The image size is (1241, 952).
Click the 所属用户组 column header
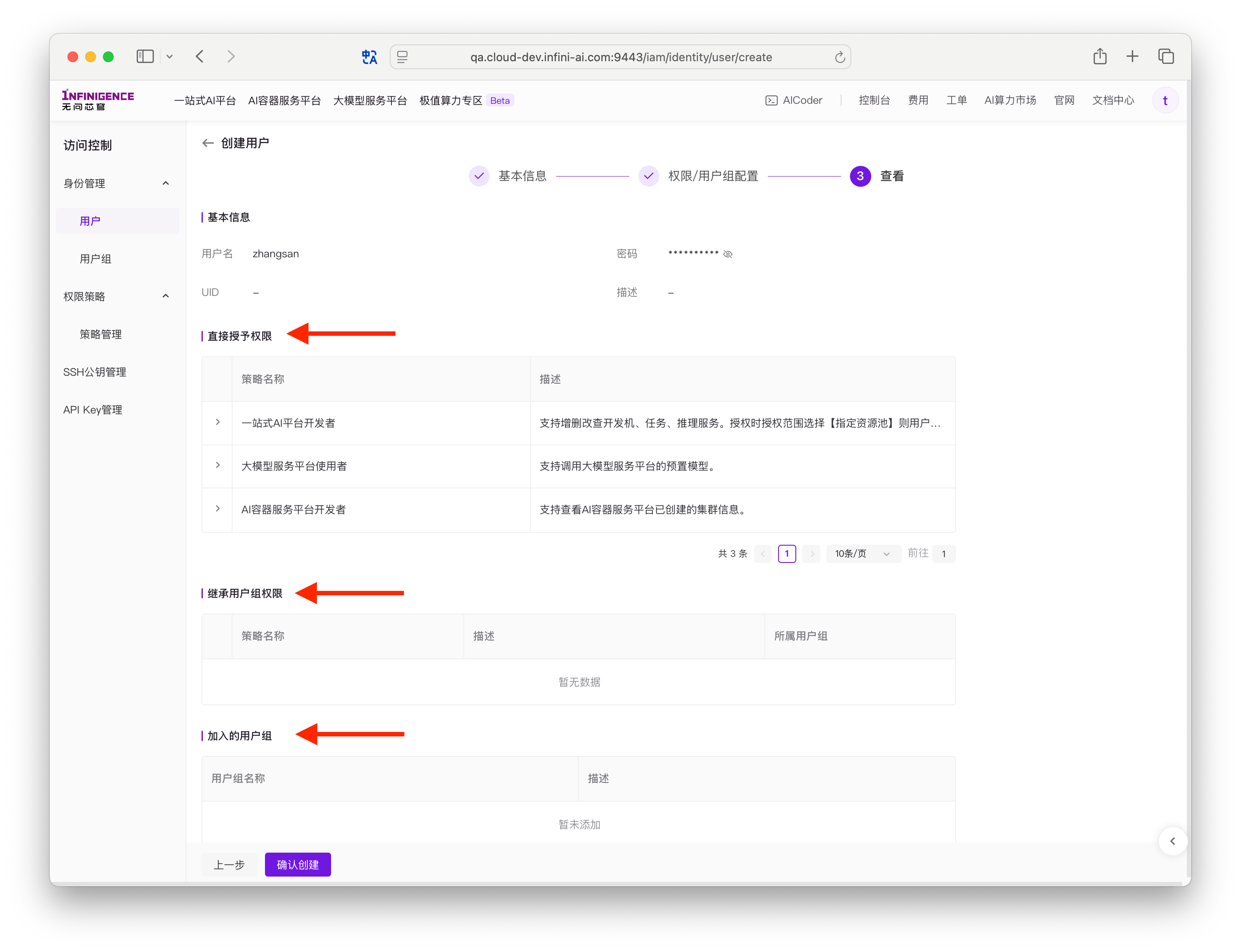(801, 636)
